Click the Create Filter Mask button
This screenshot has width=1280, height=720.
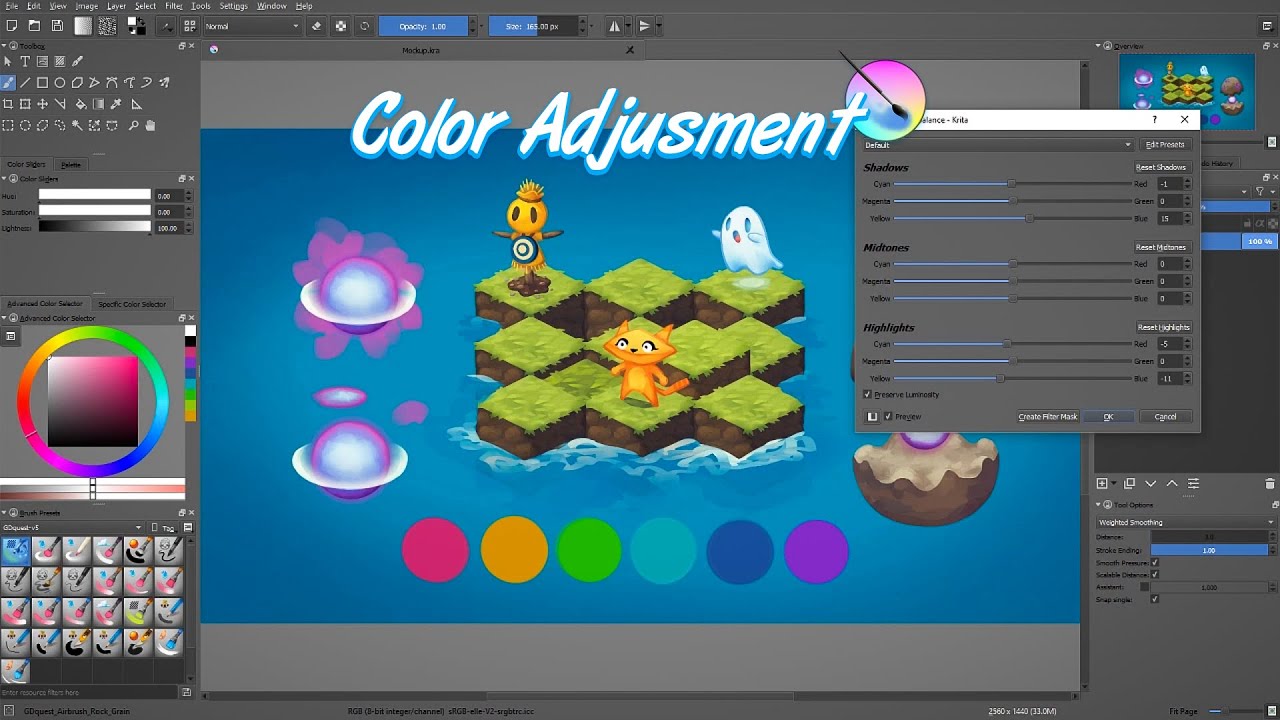1047,416
